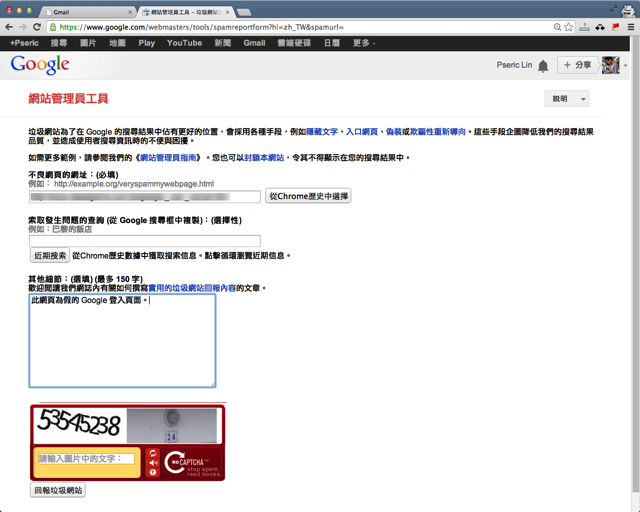This screenshot has height=512, width=640.
Task: Bookmark page with the star icon
Action: pyautogui.click(x=569, y=27)
